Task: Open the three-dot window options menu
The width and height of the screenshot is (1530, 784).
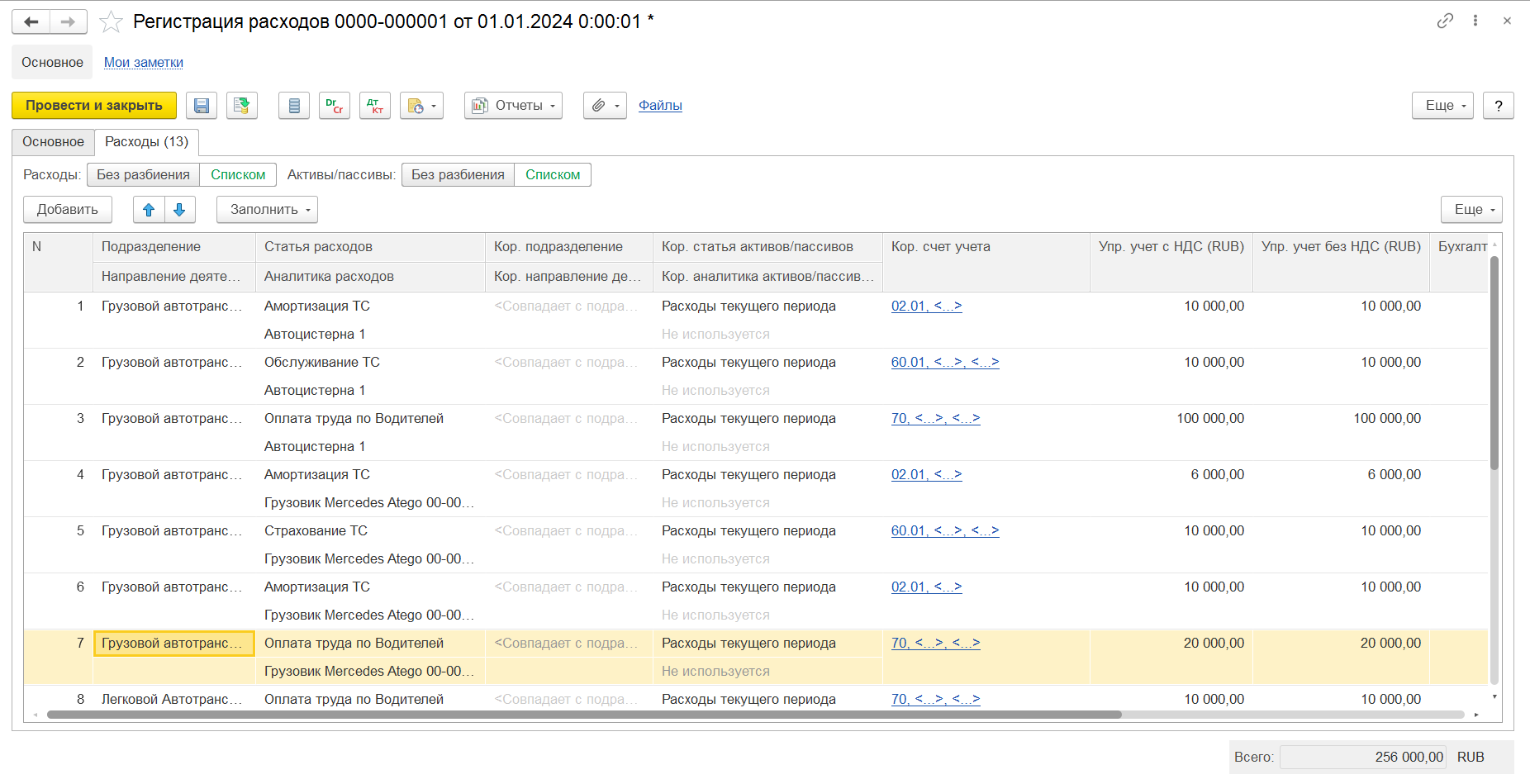Action: [x=1475, y=21]
